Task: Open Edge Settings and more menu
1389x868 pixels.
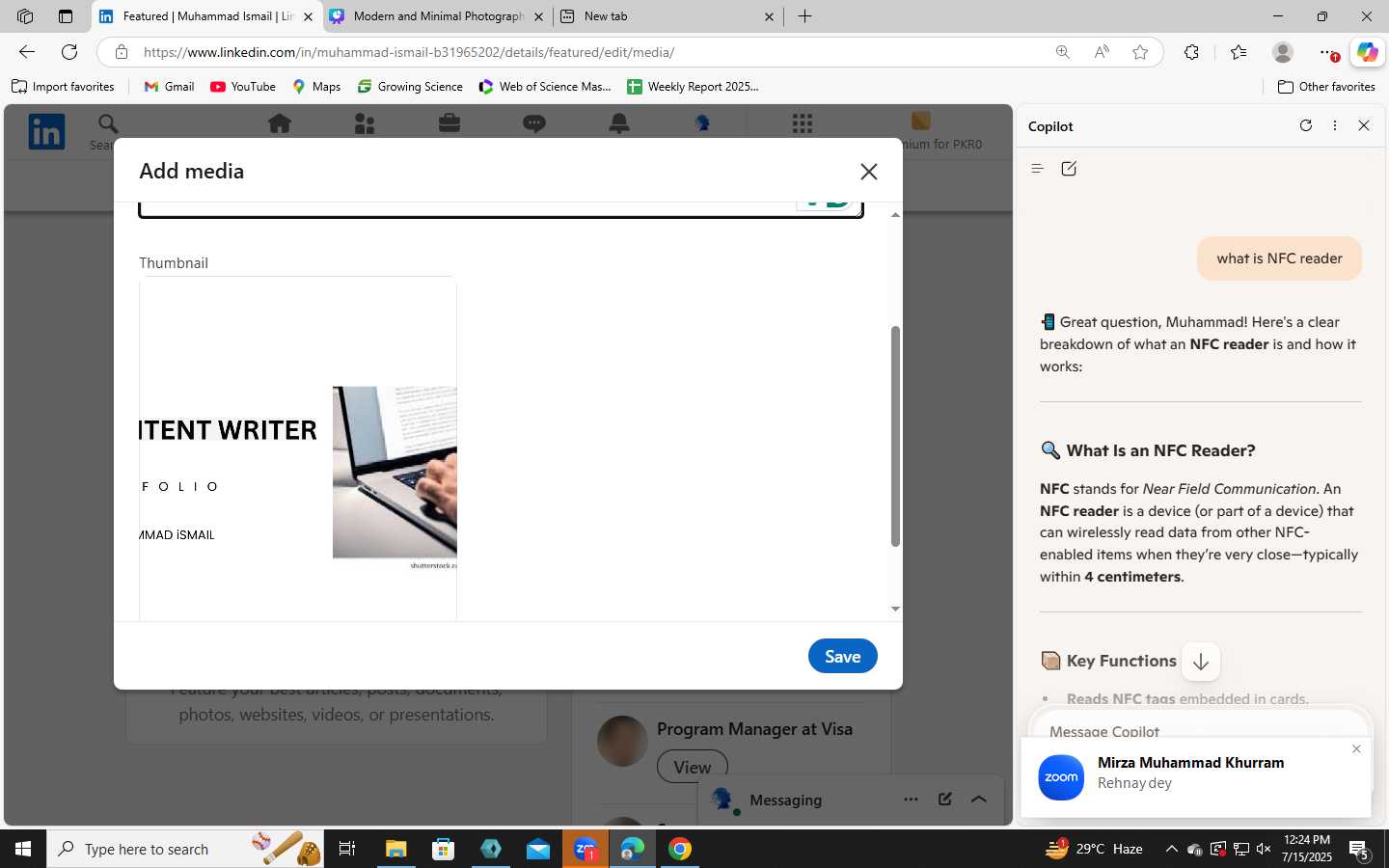Action: click(x=1327, y=52)
